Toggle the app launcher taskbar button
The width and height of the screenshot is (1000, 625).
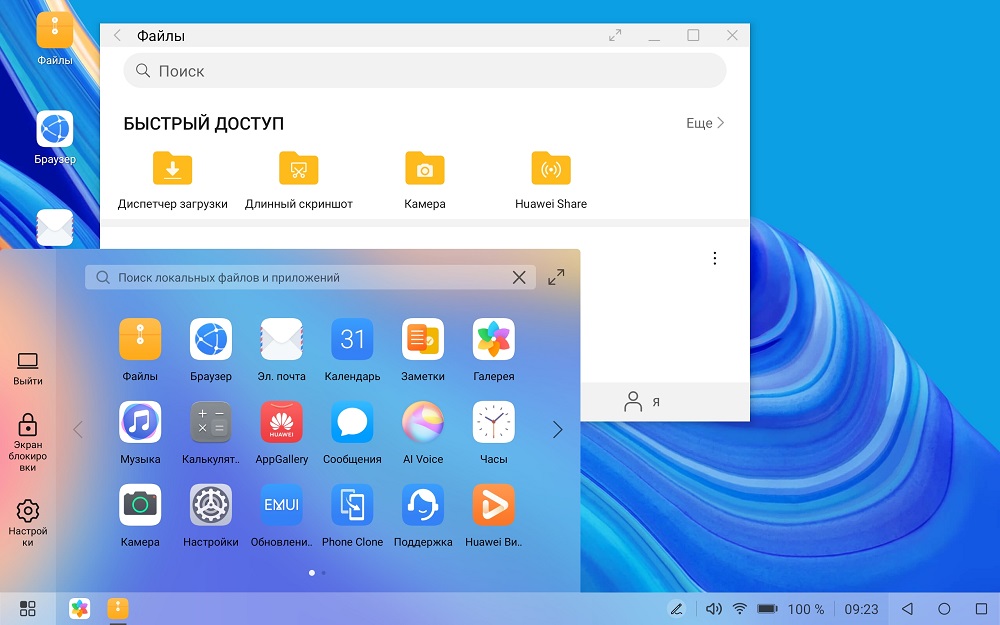pyautogui.click(x=27, y=608)
